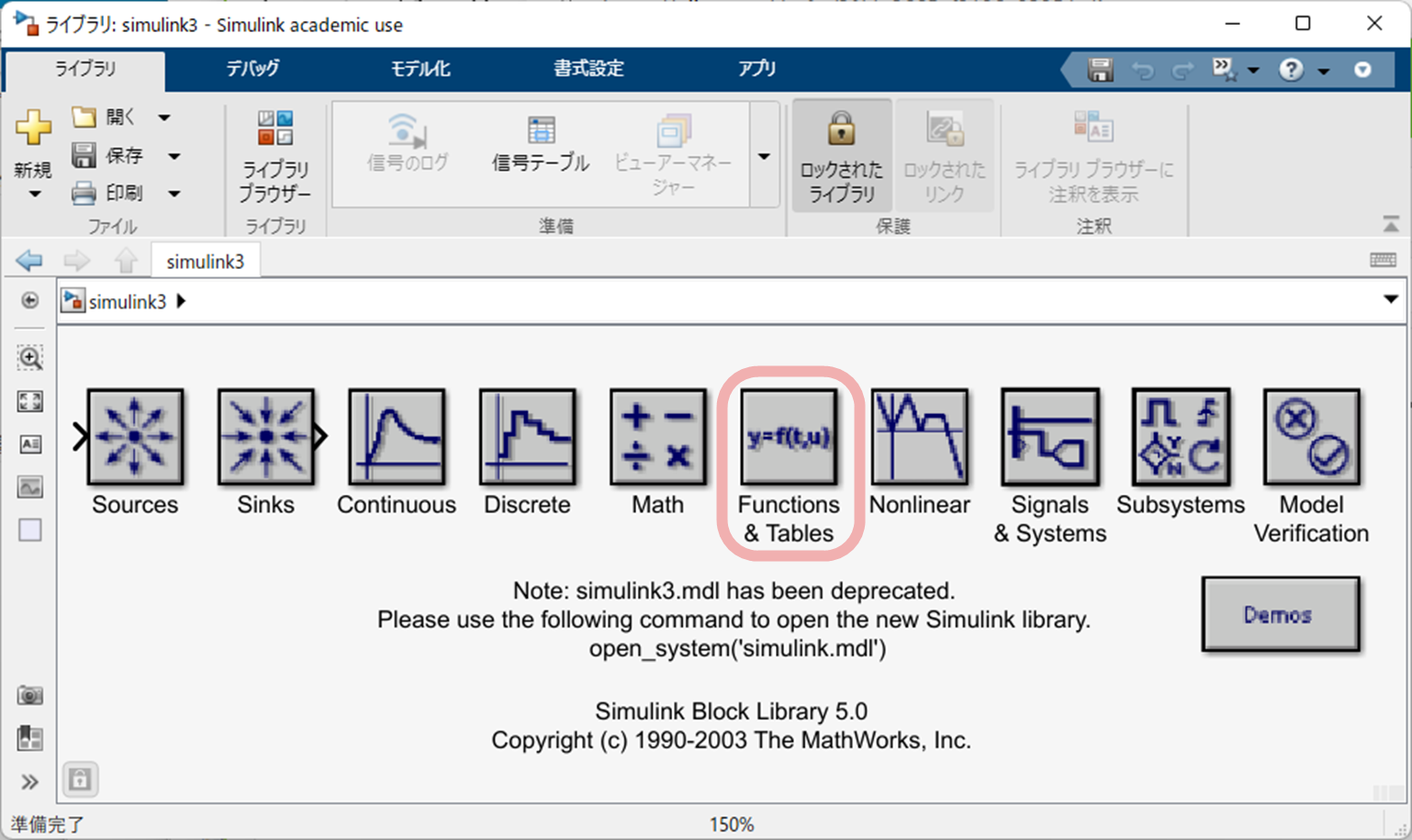Click the fit to view palette icon
Viewport: 1412px width, 840px height.
coord(30,401)
